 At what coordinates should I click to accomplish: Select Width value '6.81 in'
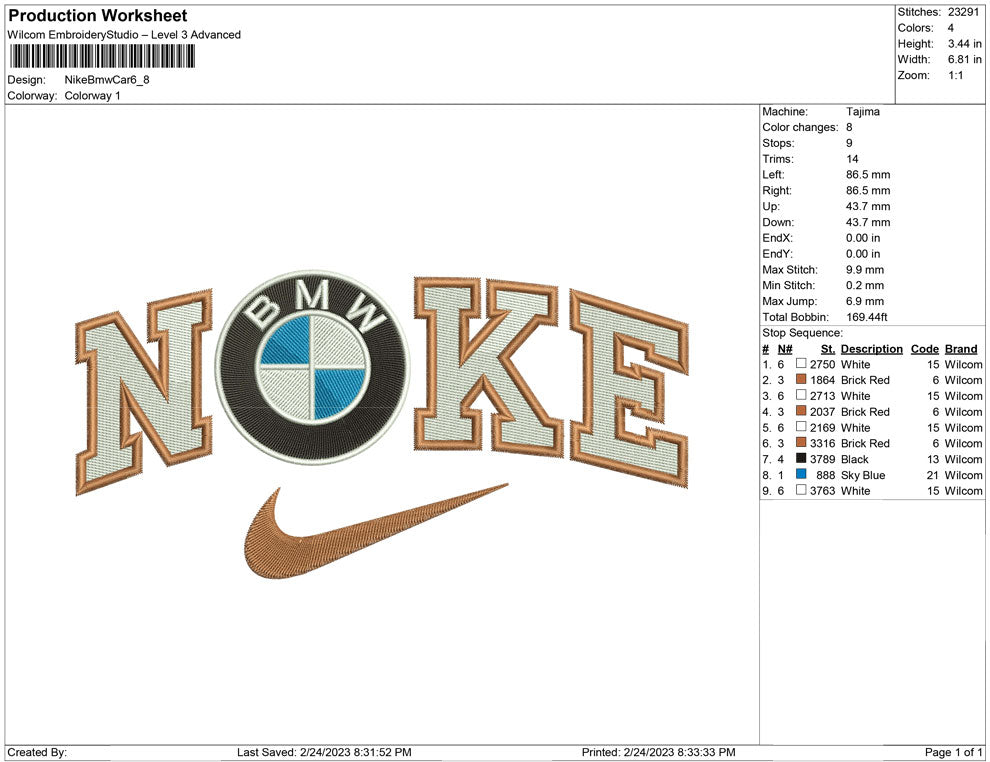coord(965,59)
